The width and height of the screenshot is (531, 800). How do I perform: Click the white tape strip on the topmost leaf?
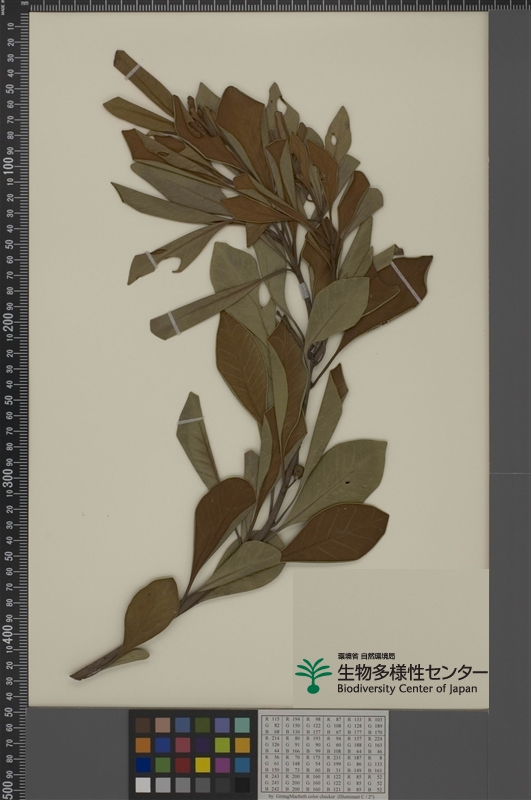tap(133, 72)
